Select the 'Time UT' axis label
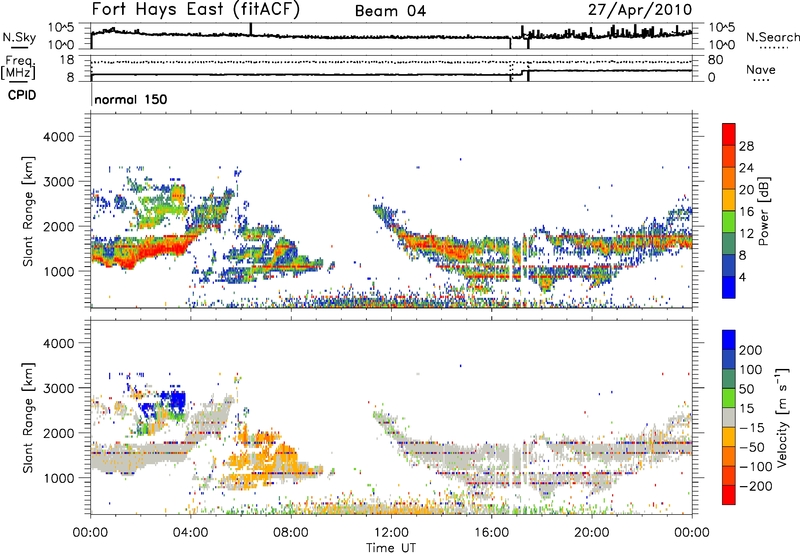Viewport: 800px width, 554px height. click(391, 548)
